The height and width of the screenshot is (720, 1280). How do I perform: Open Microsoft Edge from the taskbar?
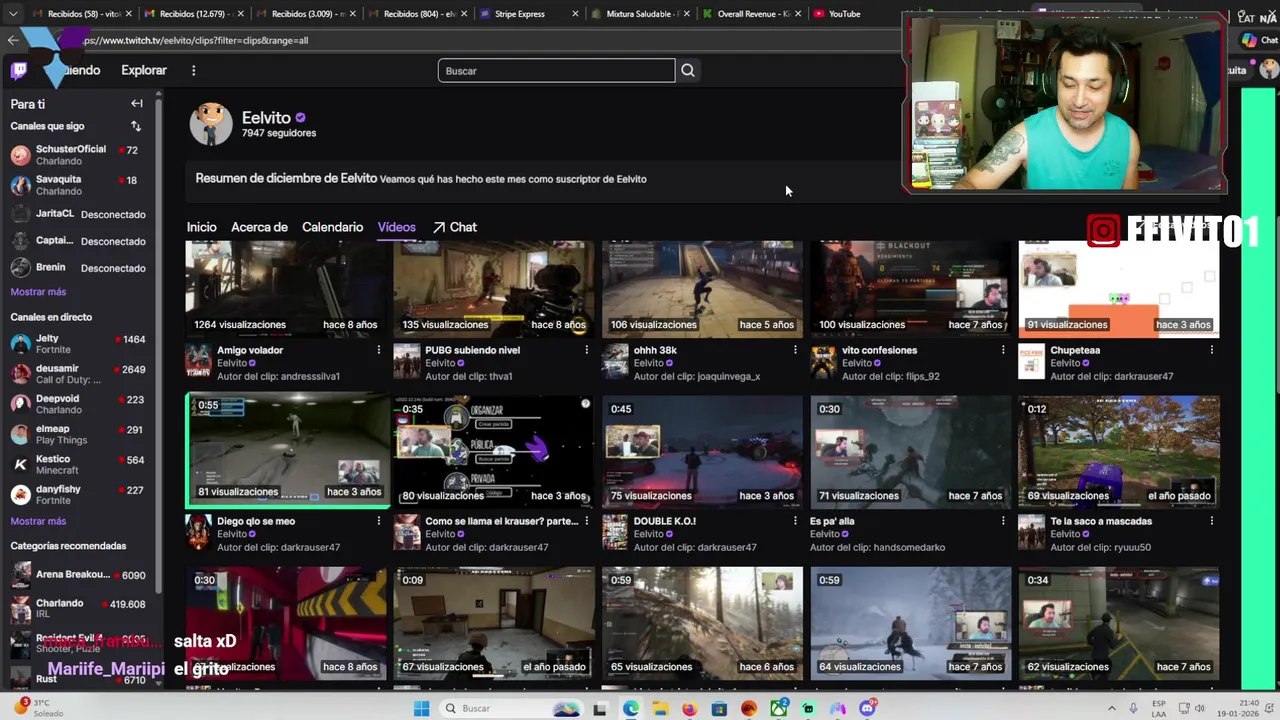pos(630,708)
